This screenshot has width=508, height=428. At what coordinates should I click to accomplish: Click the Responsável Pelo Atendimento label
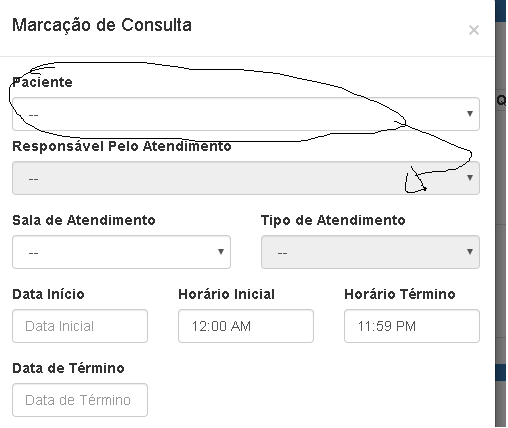coord(122,146)
